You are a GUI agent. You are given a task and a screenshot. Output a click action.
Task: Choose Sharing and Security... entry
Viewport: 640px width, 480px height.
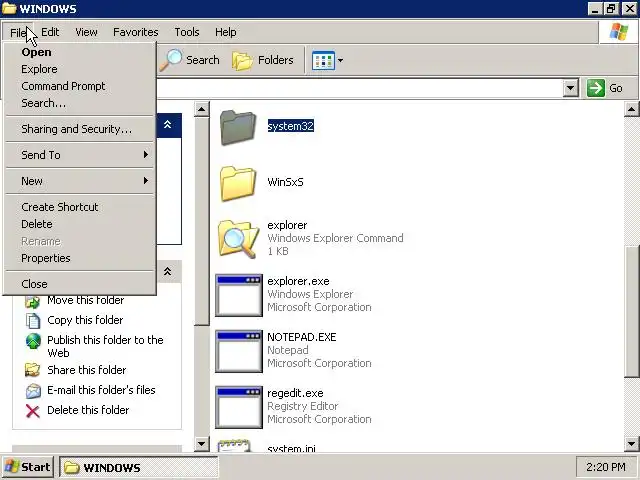coord(80,129)
